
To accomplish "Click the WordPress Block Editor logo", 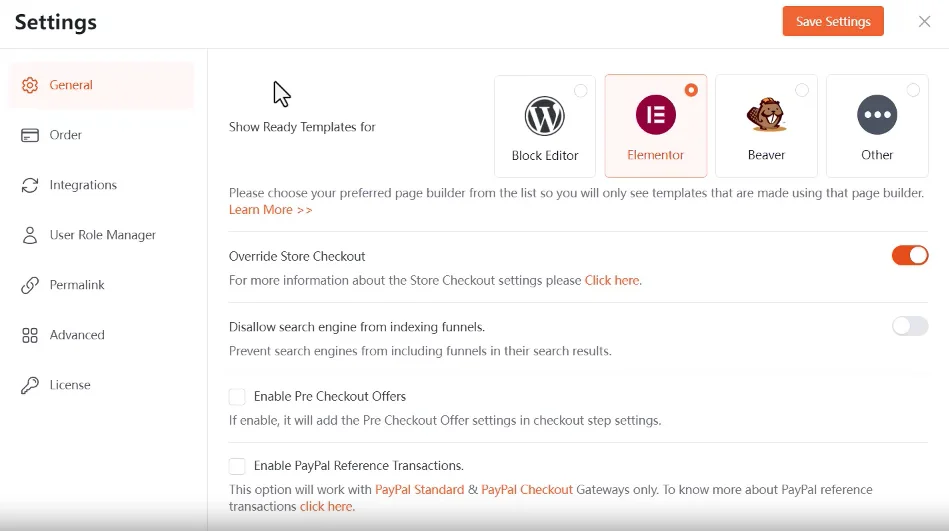I will tap(545, 116).
